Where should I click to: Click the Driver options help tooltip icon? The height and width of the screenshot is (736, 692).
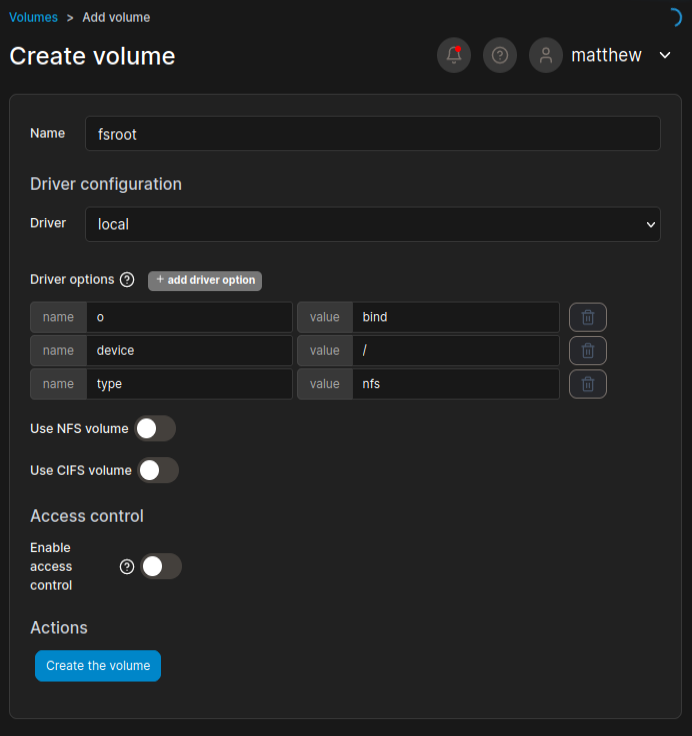point(127,280)
